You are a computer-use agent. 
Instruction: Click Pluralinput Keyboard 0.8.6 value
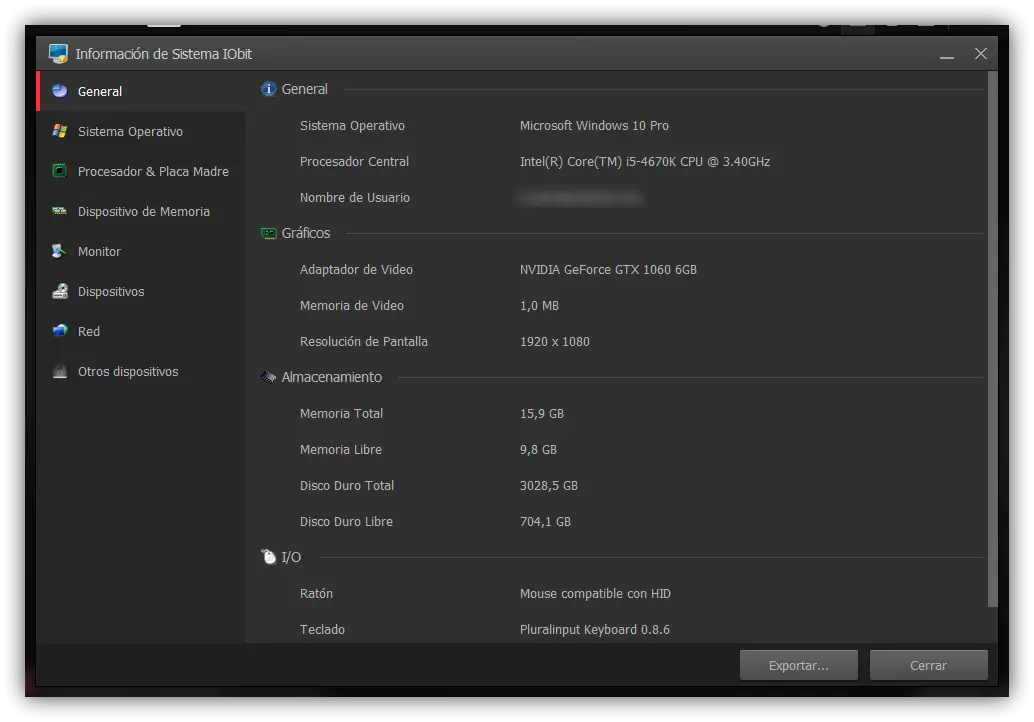tap(595, 630)
